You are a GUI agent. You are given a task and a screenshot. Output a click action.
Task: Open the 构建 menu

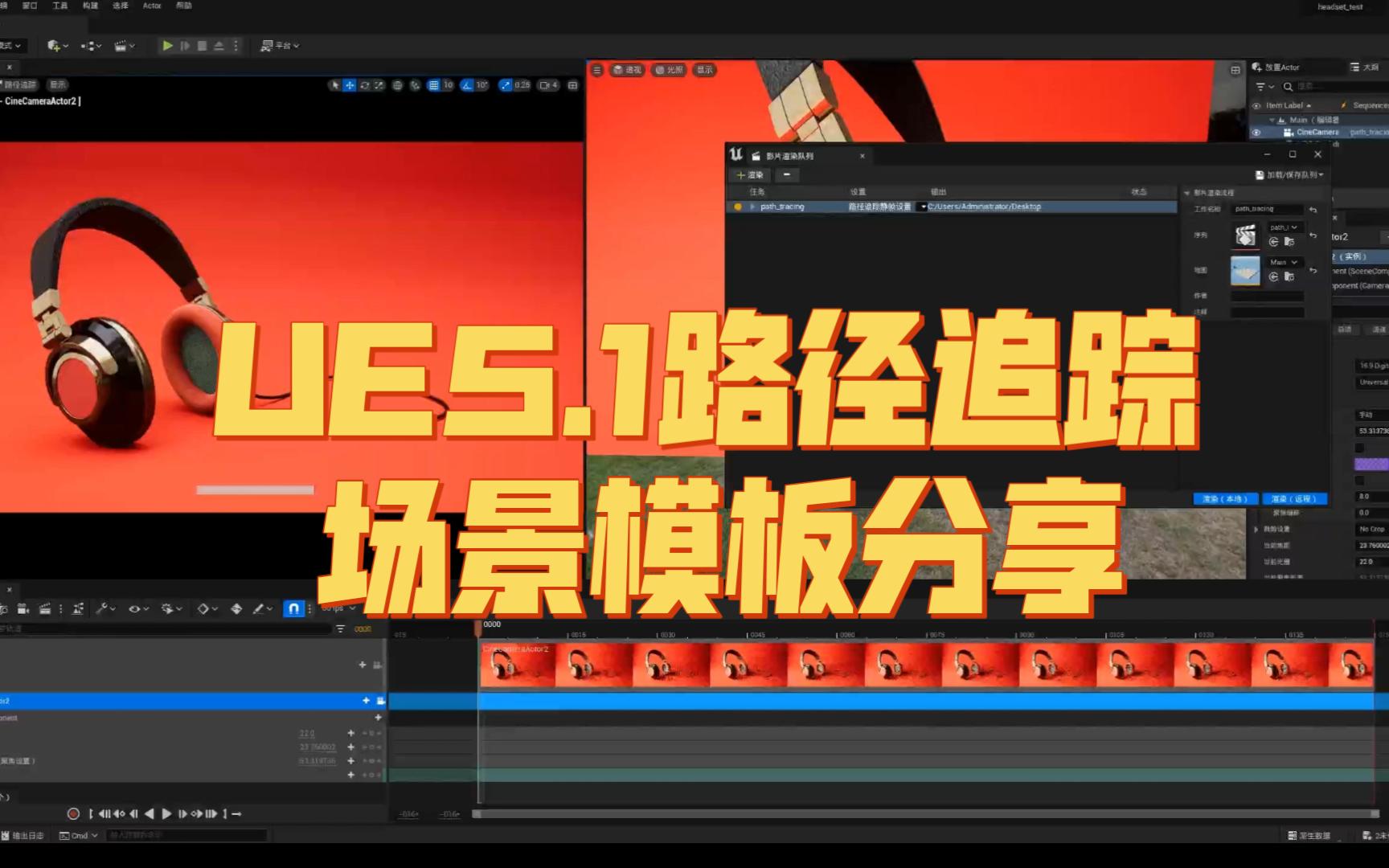click(x=91, y=6)
